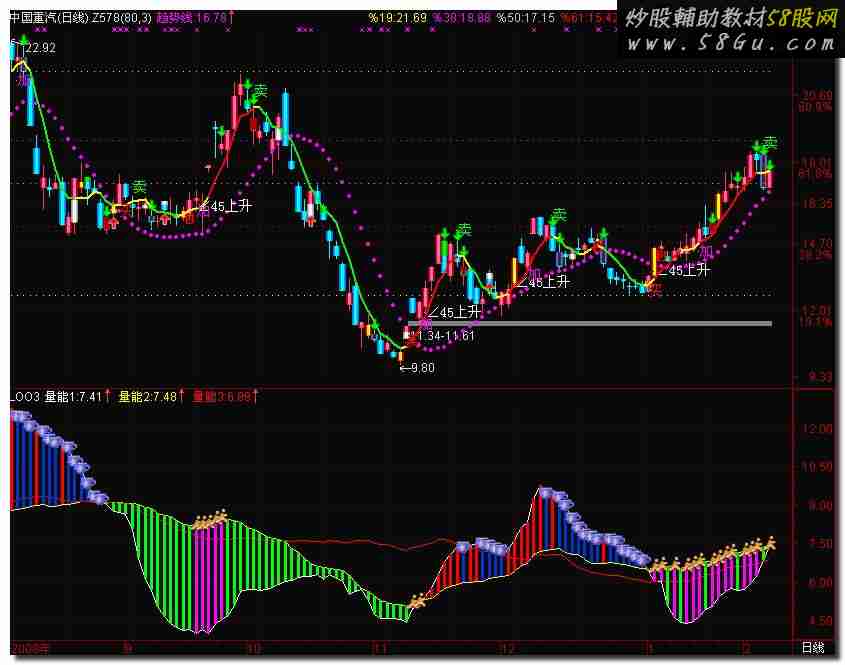Click the 1.34-11.61 price range label
This screenshot has height=665, width=845.
pos(445,335)
